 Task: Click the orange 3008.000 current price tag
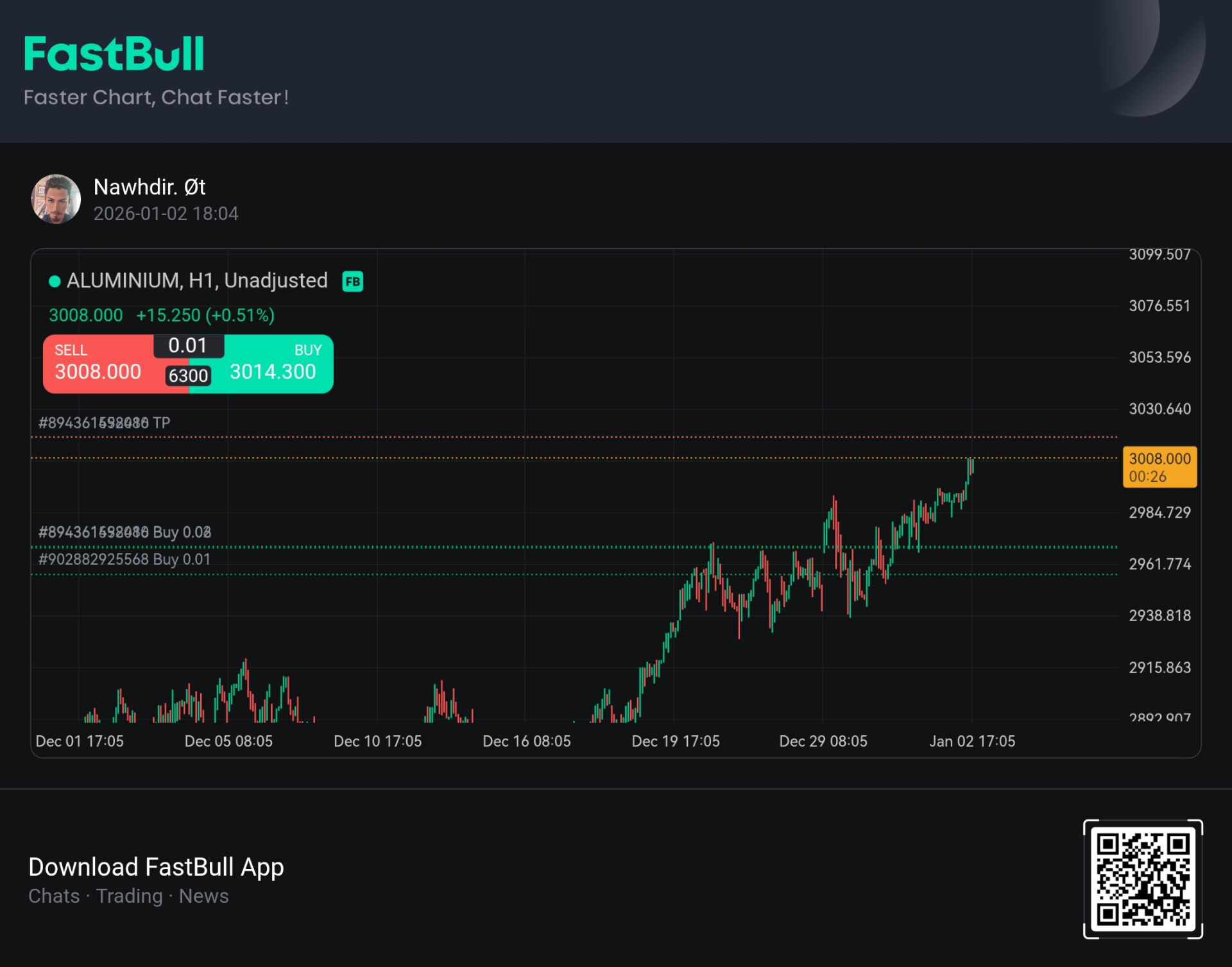1159,466
